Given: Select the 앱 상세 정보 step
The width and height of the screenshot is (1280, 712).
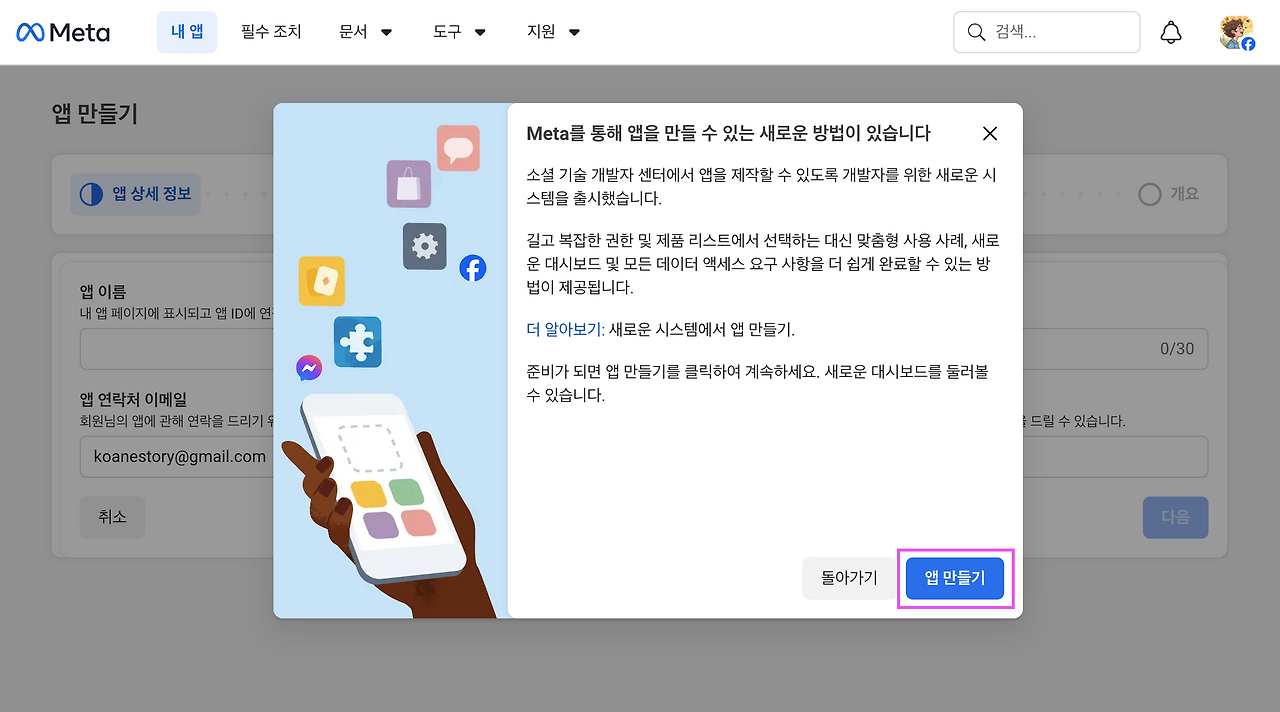Looking at the screenshot, I should (136, 194).
